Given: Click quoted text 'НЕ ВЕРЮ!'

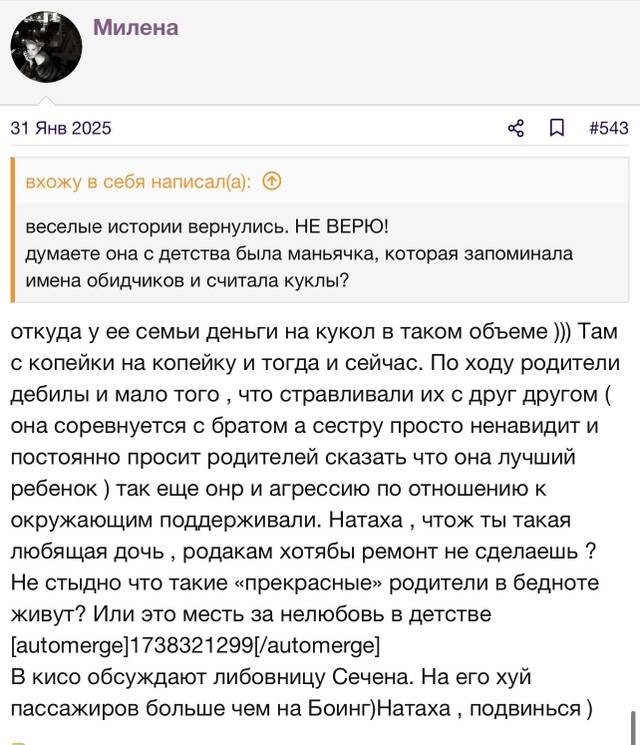Looking at the screenshot, I should pos(342,226).
